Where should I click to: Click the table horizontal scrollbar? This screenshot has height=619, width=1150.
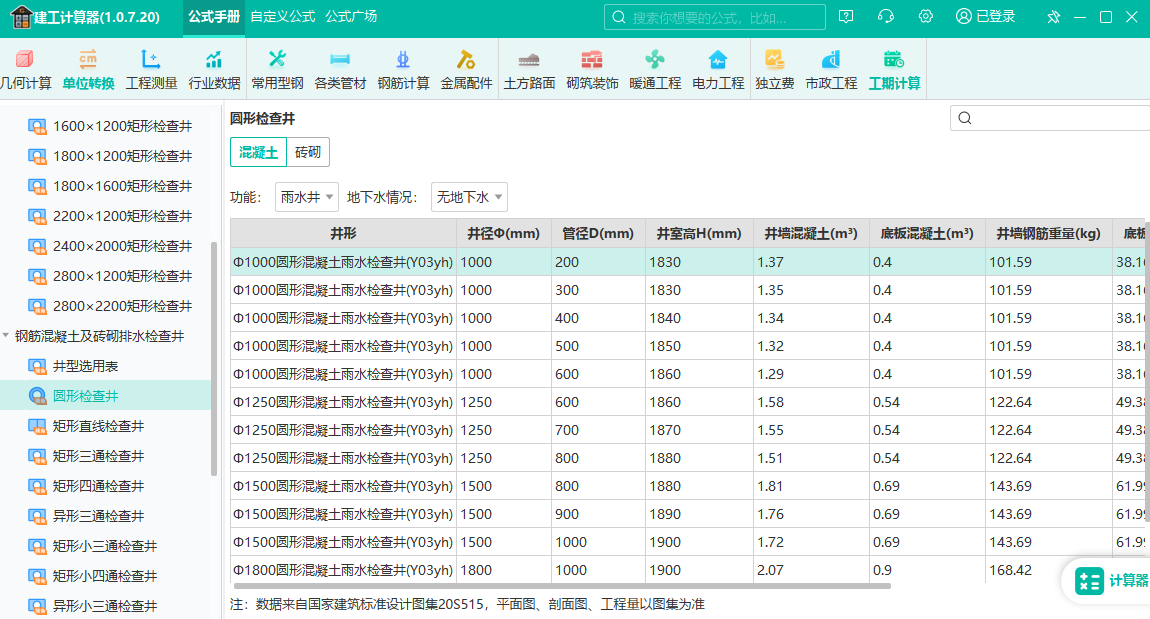(562, 586)
